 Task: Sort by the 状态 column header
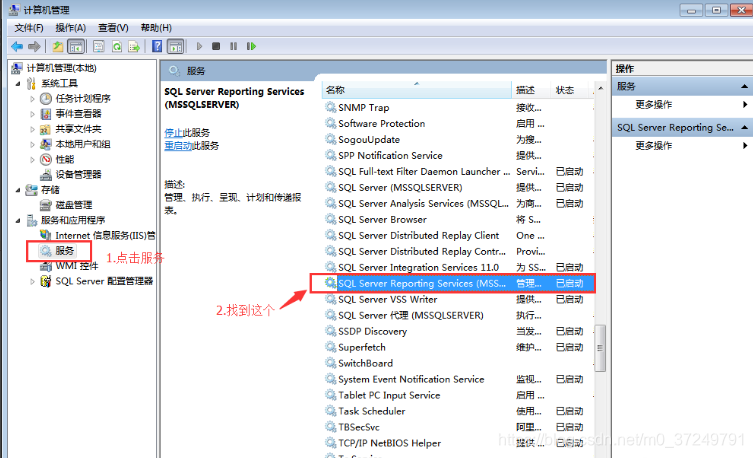click(570, 90)
